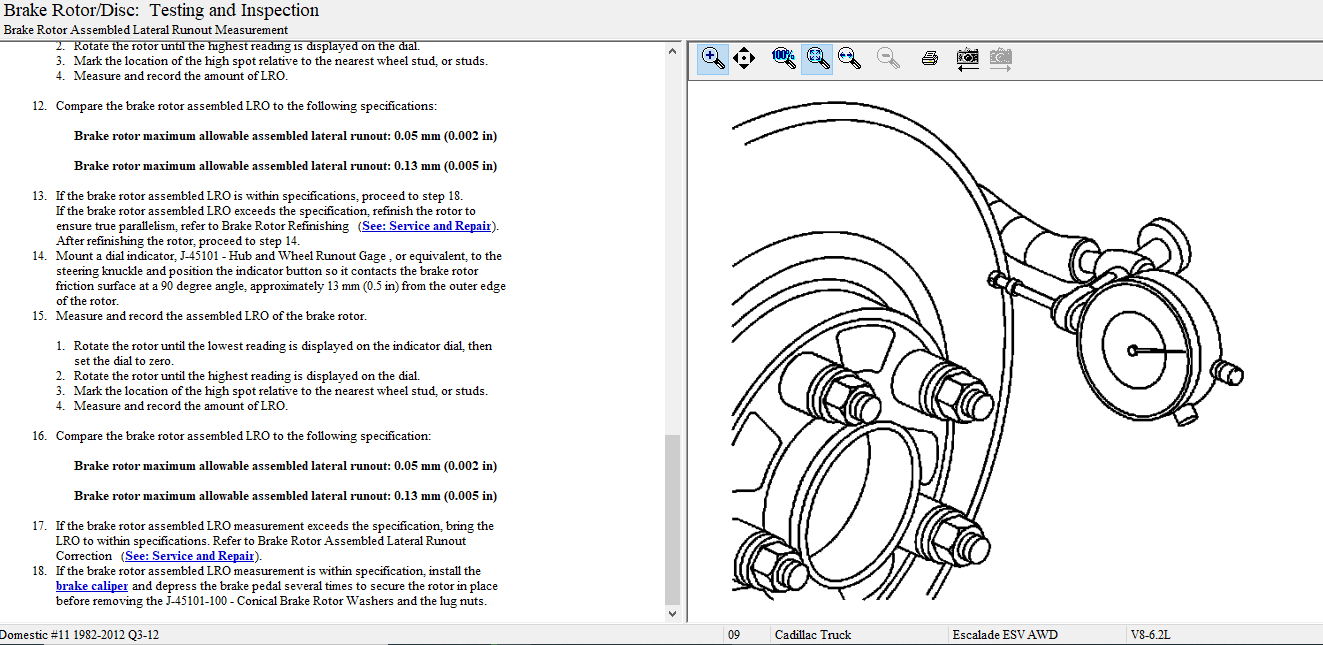Click the fit-to-window zoom icon

[x=817, y=58]
